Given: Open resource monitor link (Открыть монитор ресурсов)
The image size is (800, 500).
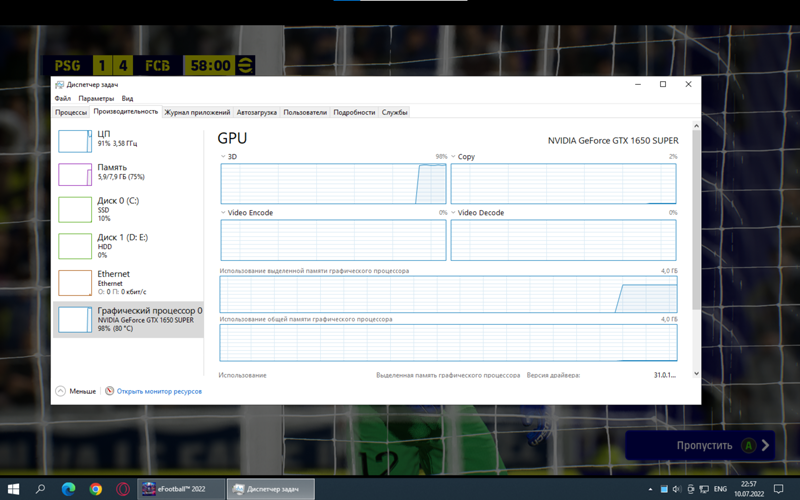Looking at the screenshot, I should coord(158,391).
